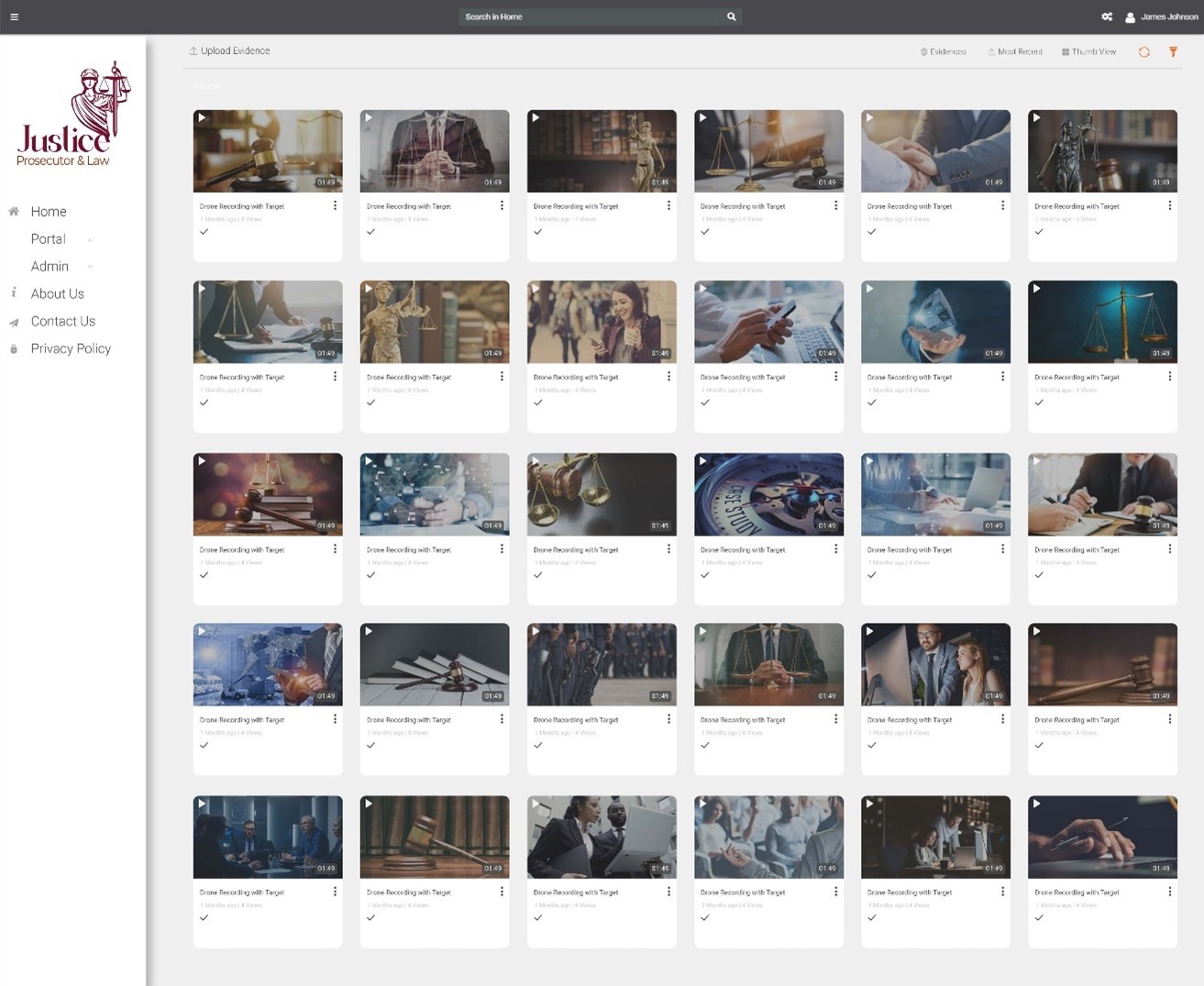
Task: Click the James Johnson user profile icon
Action: (1130, 17)
